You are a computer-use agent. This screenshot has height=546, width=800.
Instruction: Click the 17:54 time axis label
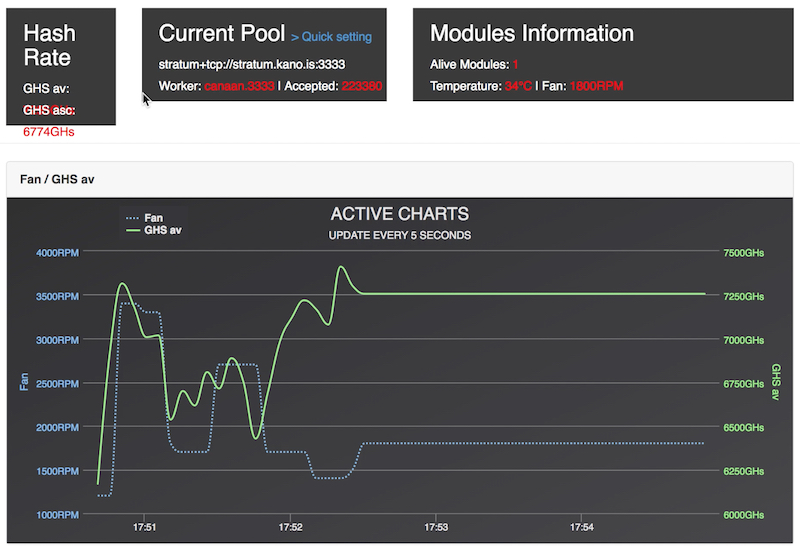pos(581,527)
